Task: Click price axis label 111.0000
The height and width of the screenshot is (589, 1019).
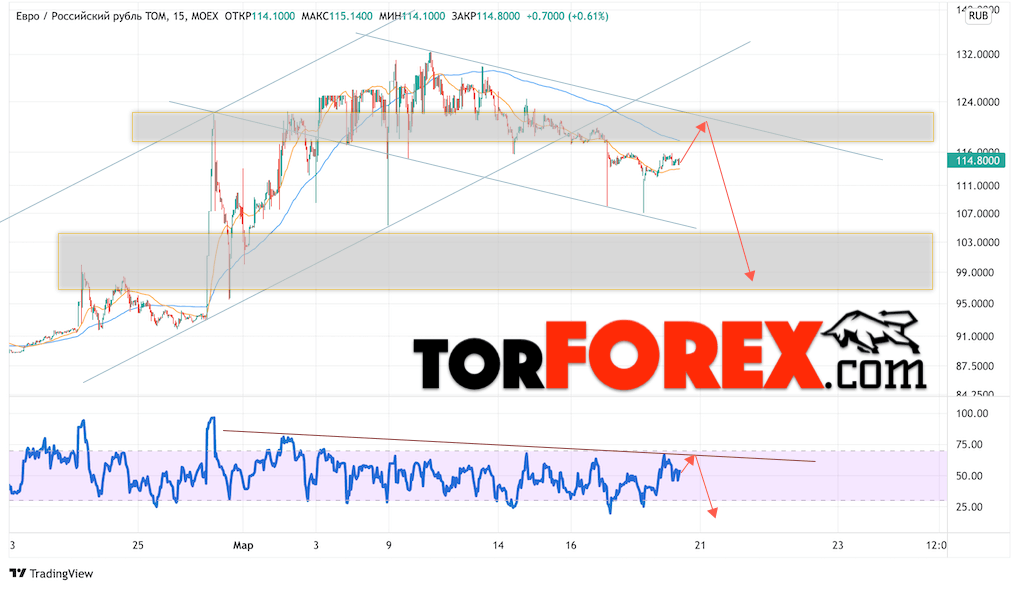Action: 977,186
